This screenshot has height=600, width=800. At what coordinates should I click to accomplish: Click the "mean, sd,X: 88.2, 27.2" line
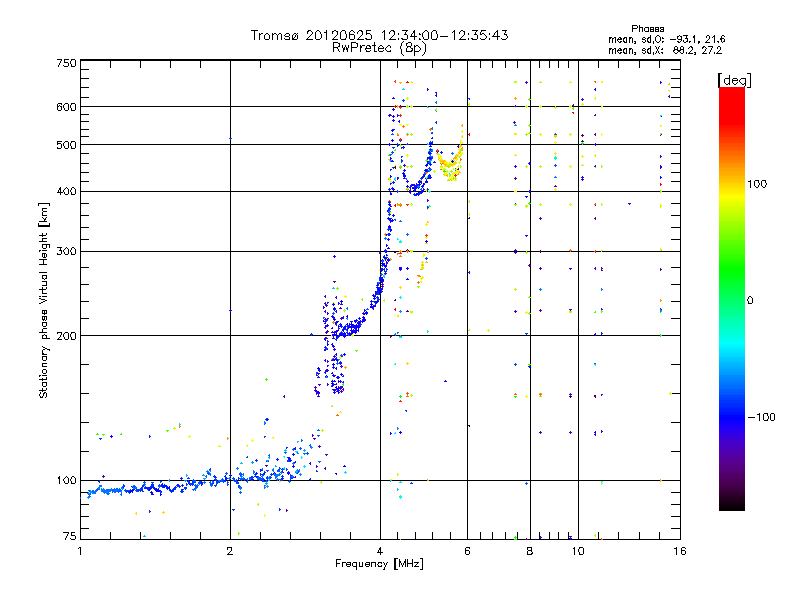665,50
